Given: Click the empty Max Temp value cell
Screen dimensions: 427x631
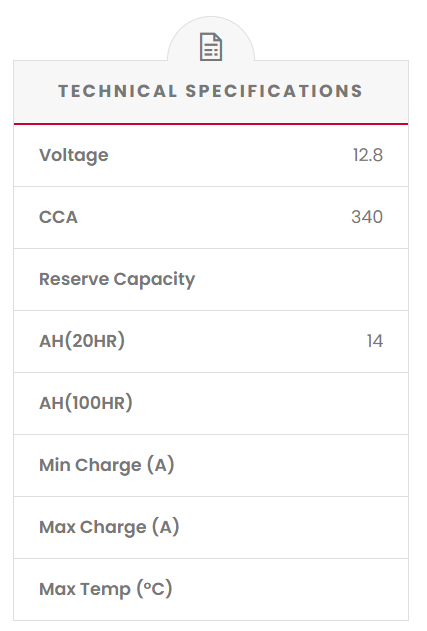Looking at the screenshot, I should click(x=322, y=589).
